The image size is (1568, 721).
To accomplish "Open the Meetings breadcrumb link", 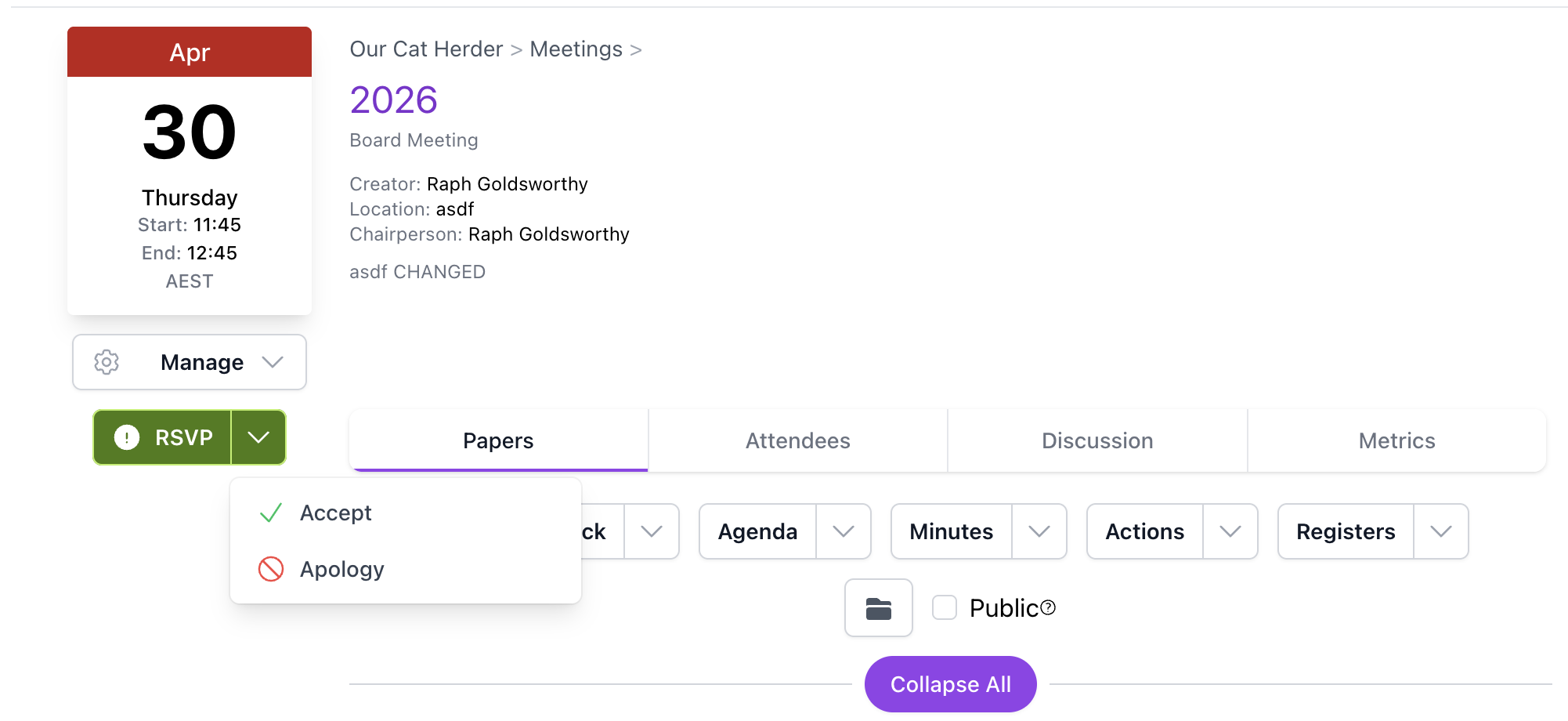I will 576,49.
